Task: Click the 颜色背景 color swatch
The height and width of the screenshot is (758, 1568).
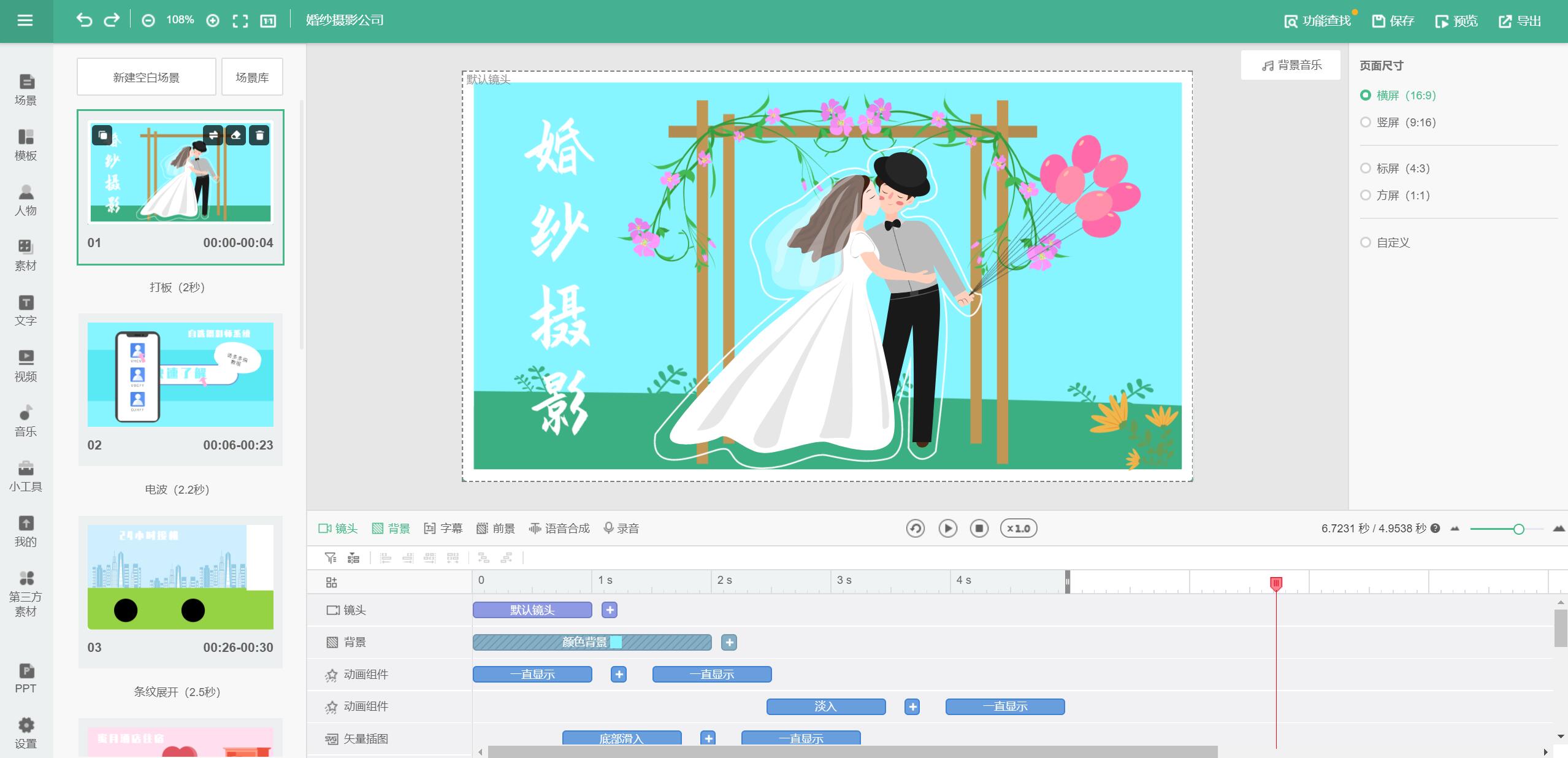Action: click(x=616, y=642)
